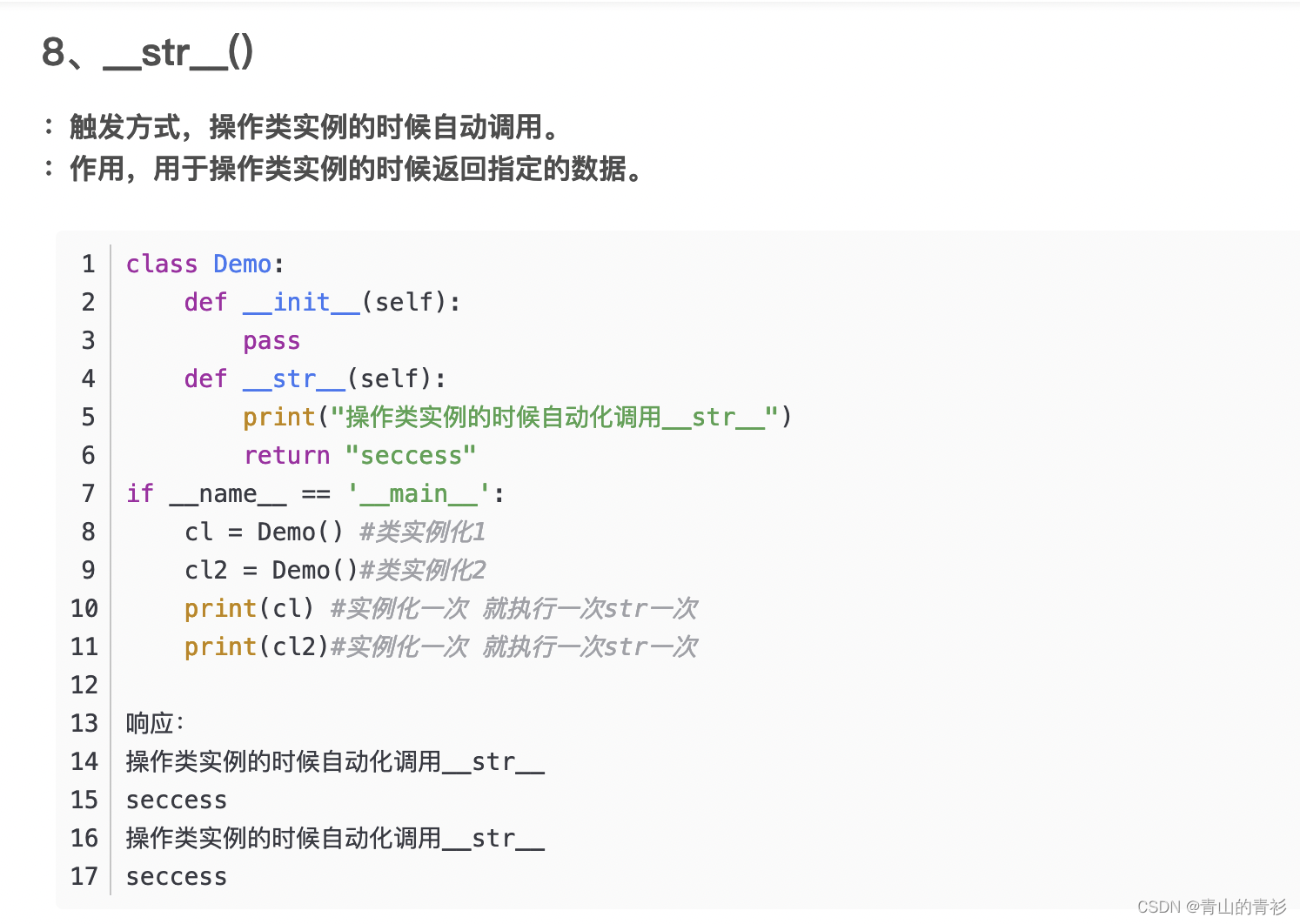Click the line 'print(cl)' on line 10
This screenshot has height=924, width=1300.
(441, 608)
